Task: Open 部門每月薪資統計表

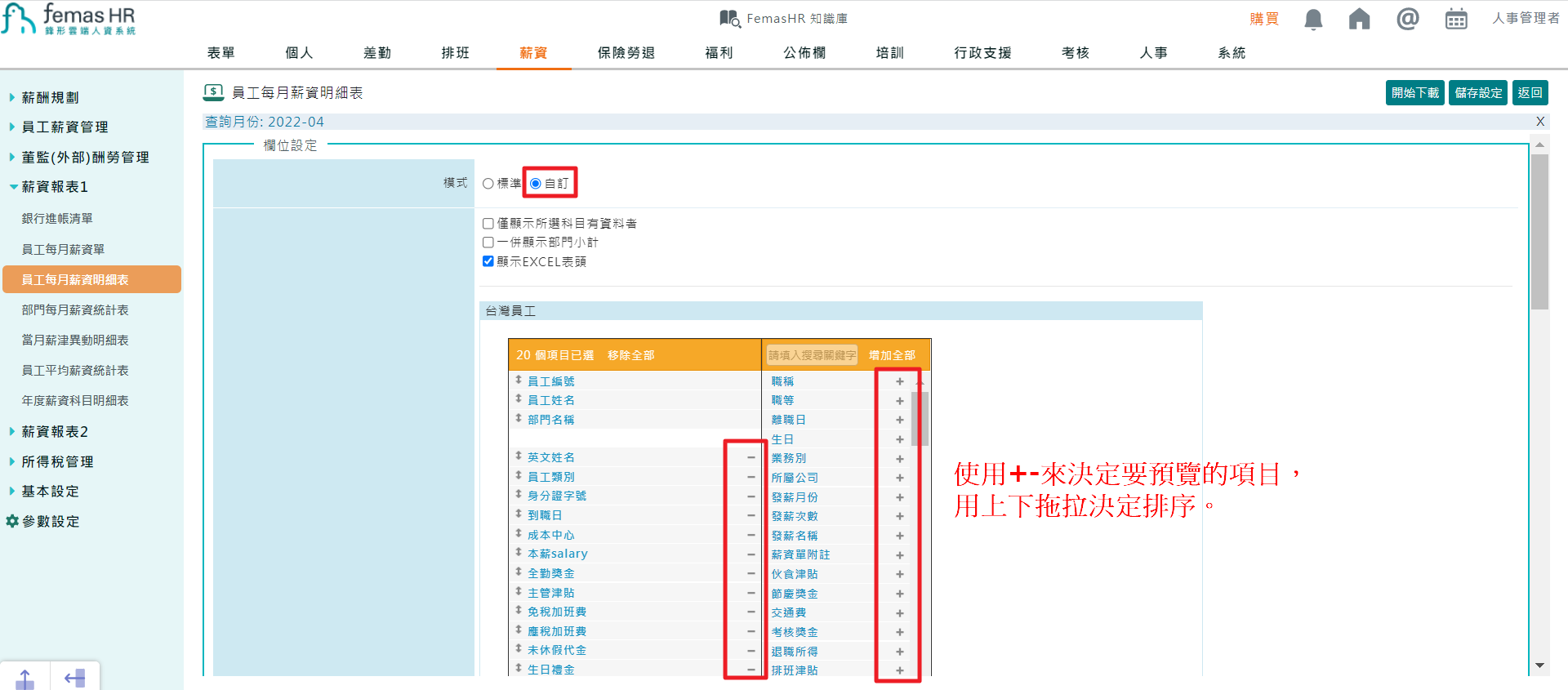Action: [x=75, y=310]
